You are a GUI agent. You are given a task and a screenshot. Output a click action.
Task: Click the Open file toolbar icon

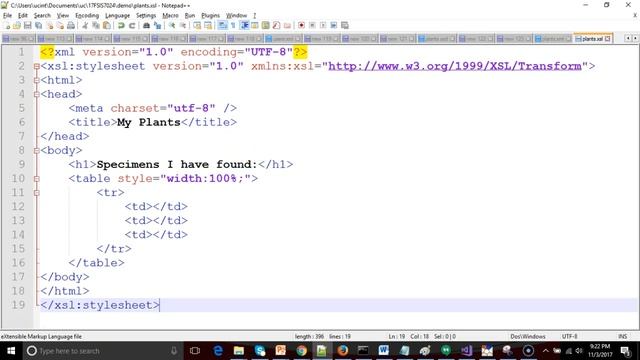tap(17, 25)
